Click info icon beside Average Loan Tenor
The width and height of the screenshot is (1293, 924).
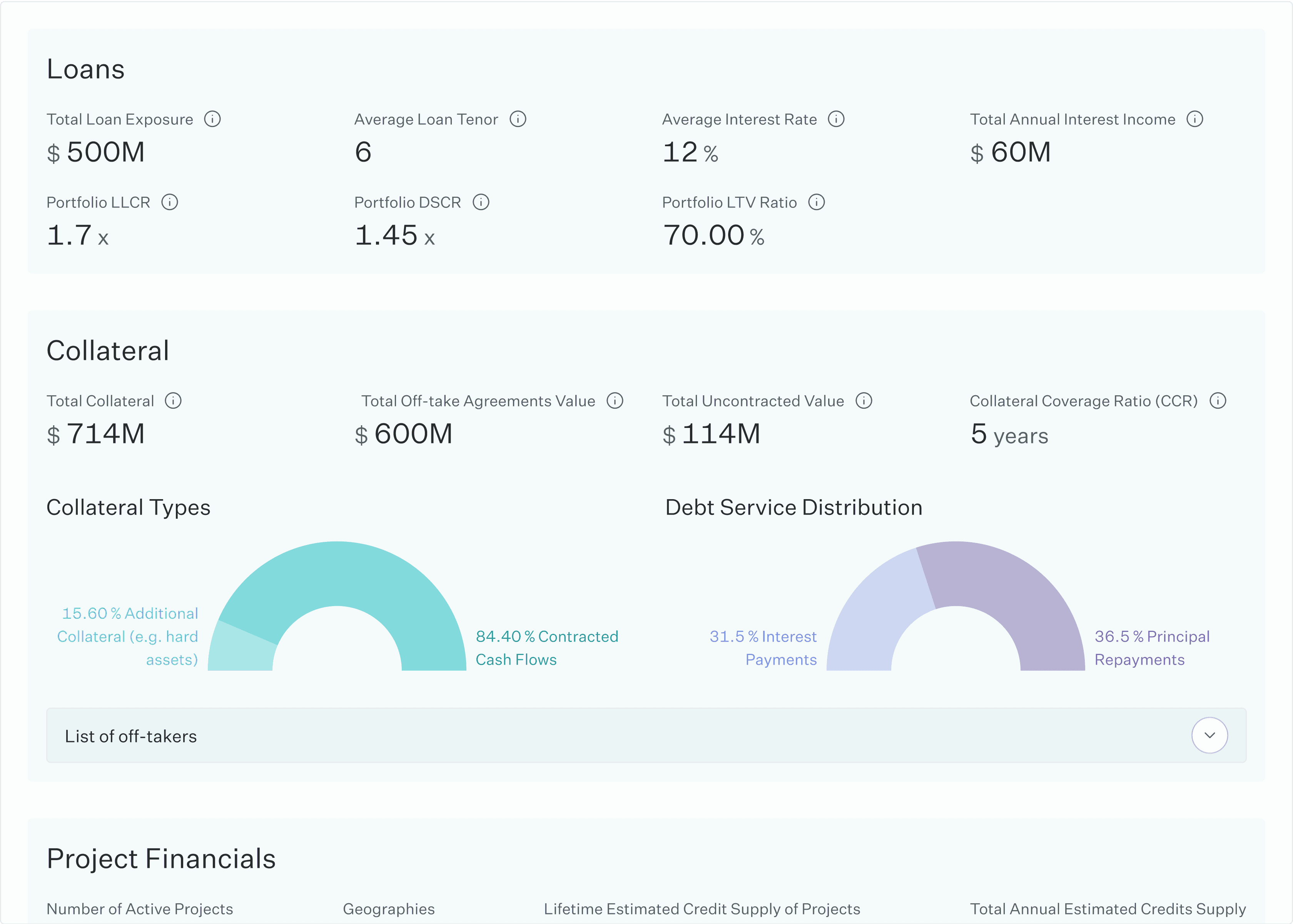coord(518,119)
